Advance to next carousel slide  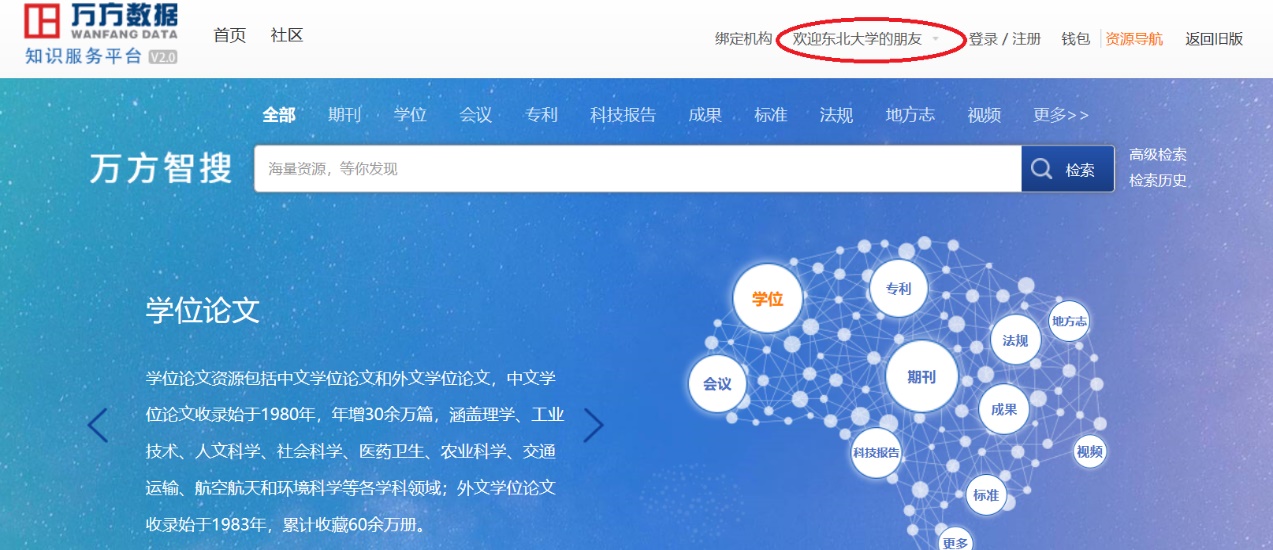click(593, 425)
